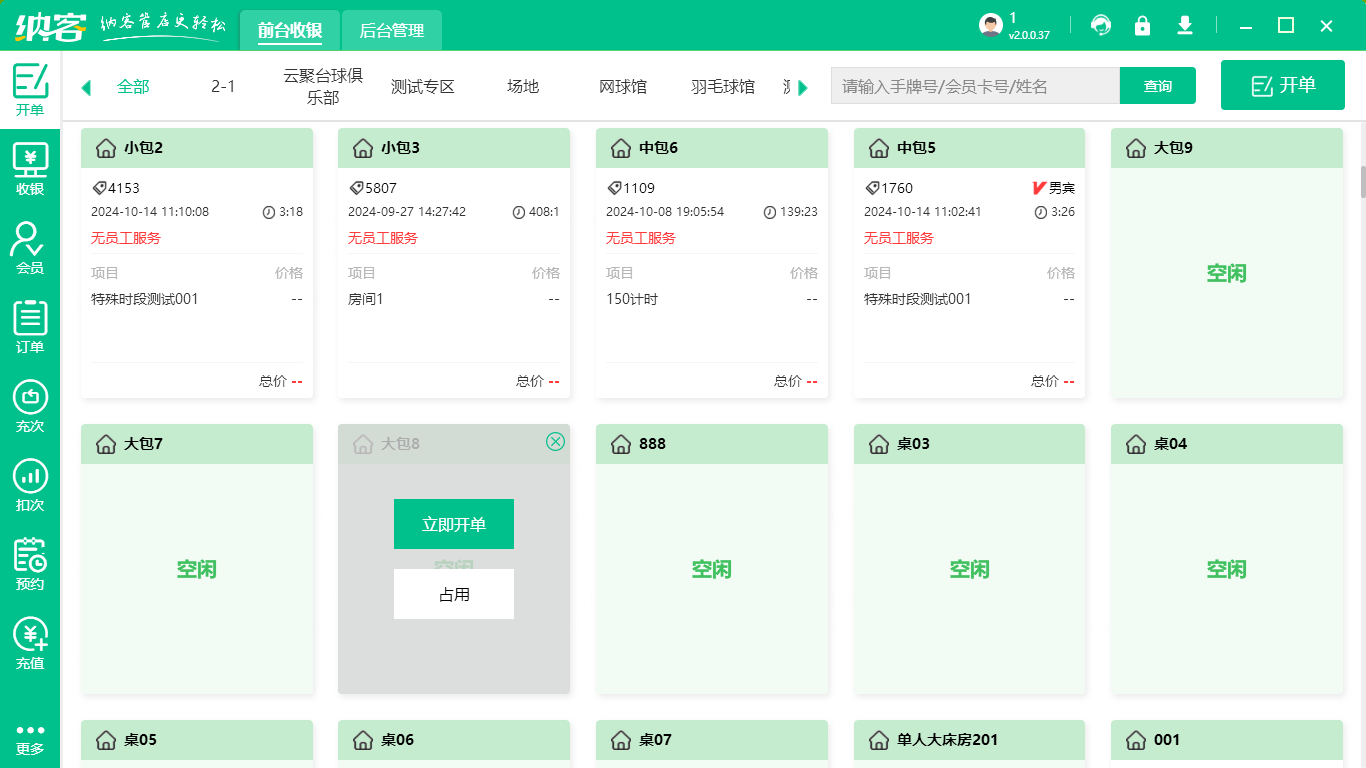
Task: Open customer support headset icon in title bar
Action: tap(1101, 25)
